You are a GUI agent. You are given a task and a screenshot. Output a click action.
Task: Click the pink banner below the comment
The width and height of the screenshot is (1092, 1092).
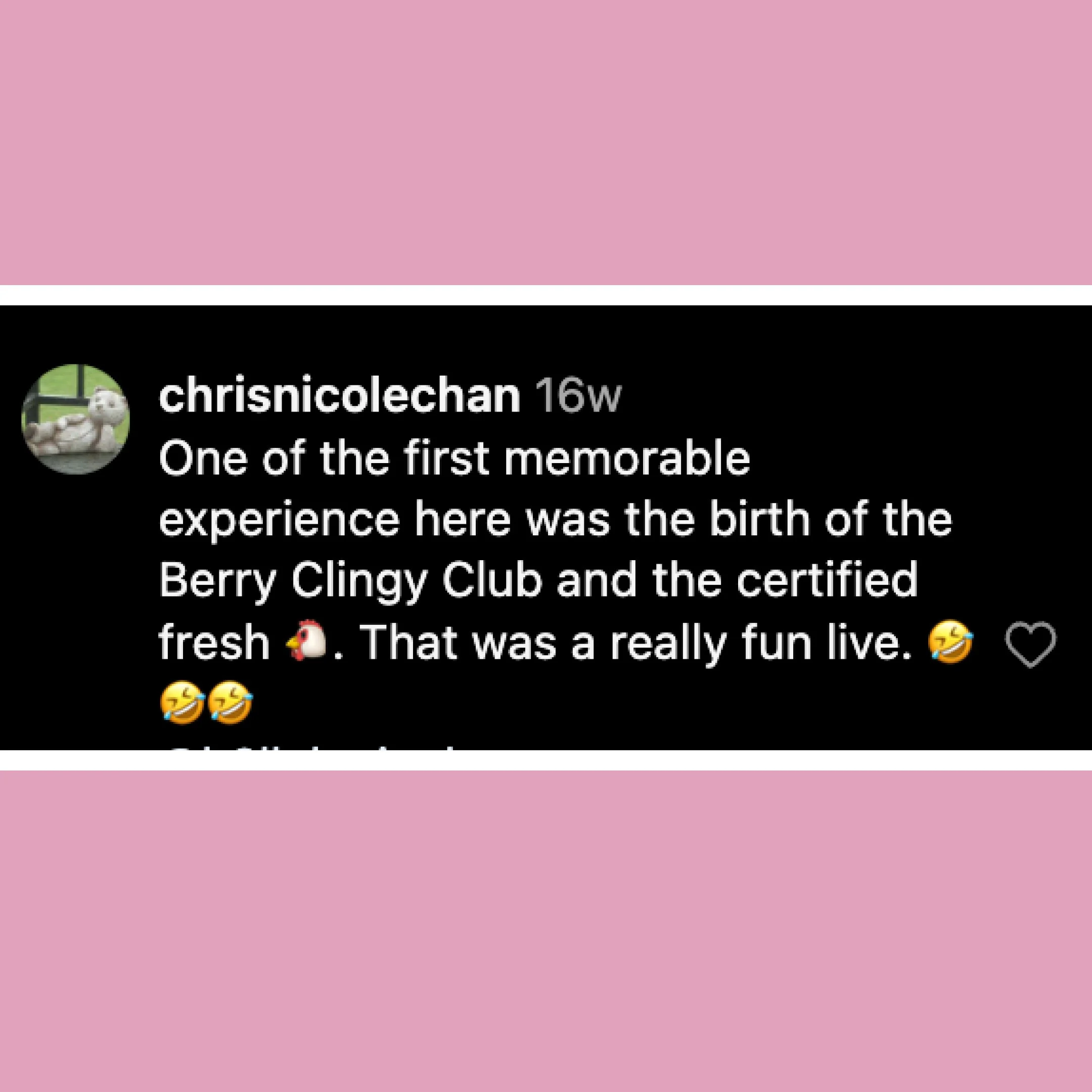[546, 931]
